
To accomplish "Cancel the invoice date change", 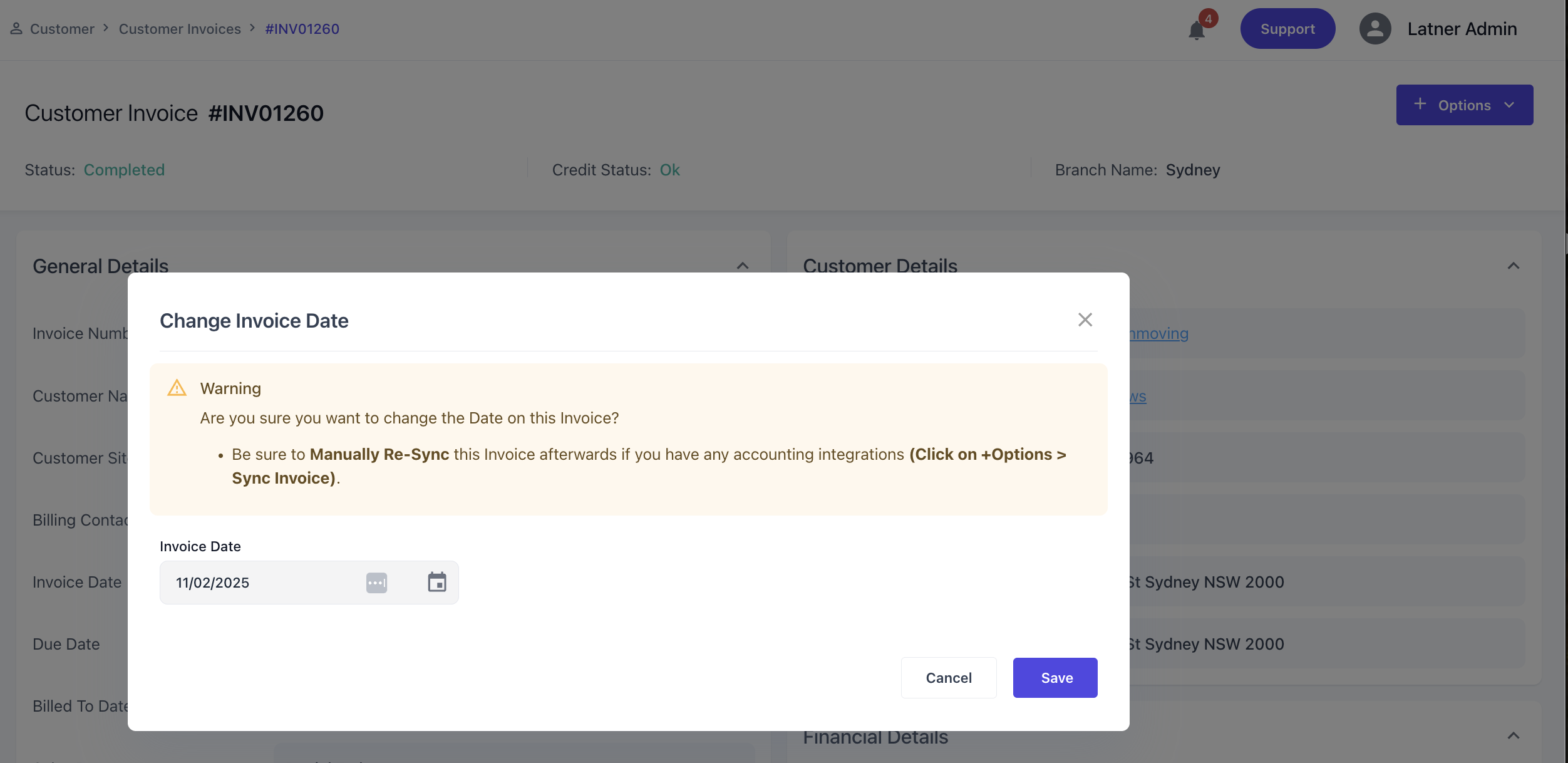I will (948, 678).
